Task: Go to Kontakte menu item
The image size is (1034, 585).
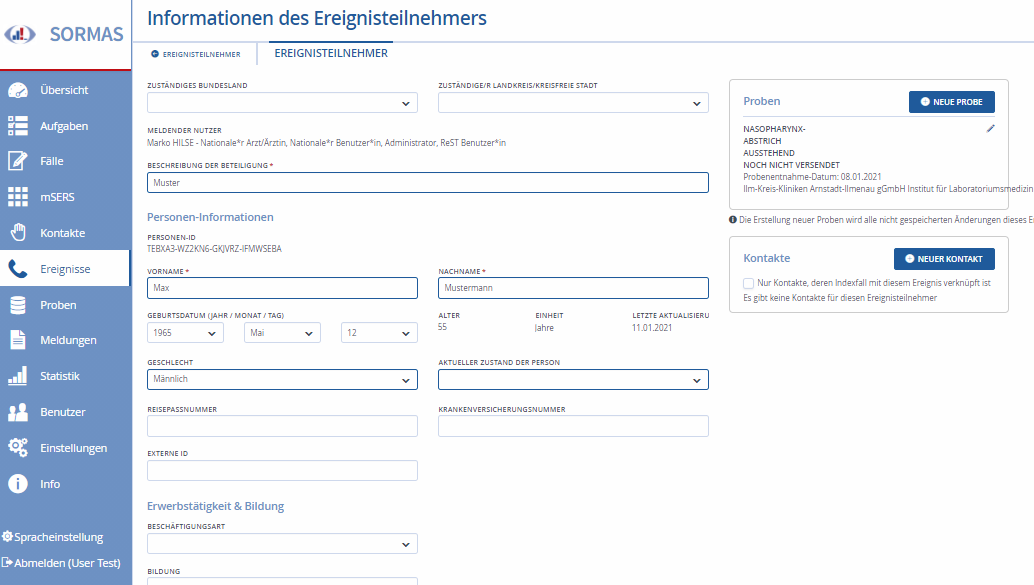Action: [x=65, y=233]
